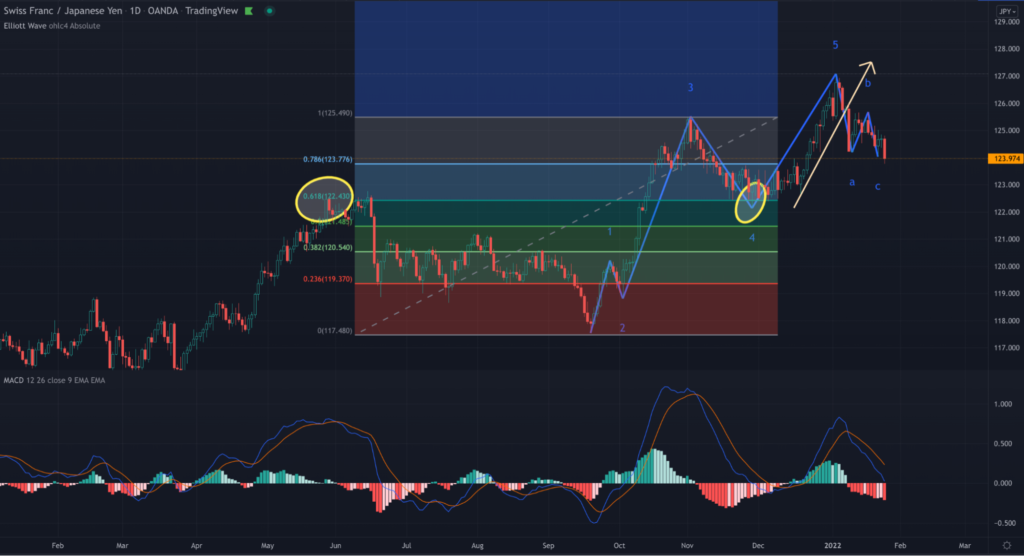Click the Dec label on time axis
The height and width of the screenshot is (556, 1024).
(758, 546)
